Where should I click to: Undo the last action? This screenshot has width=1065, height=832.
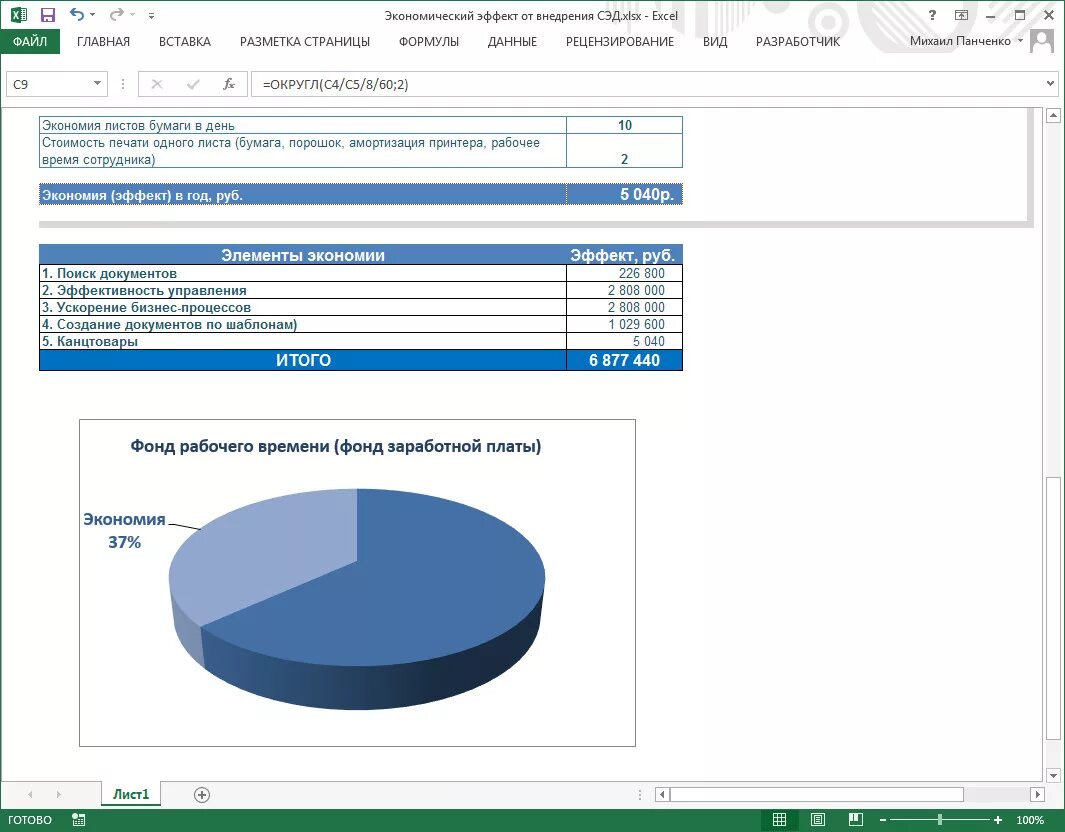77,14
